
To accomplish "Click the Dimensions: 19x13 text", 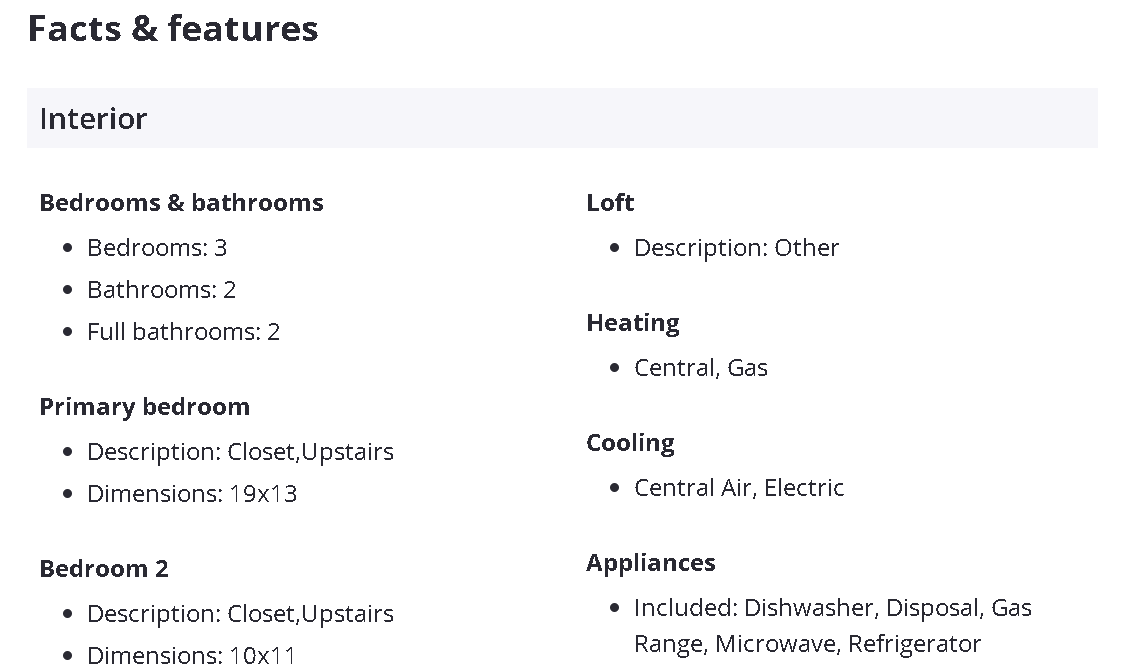I will (192, 494).
